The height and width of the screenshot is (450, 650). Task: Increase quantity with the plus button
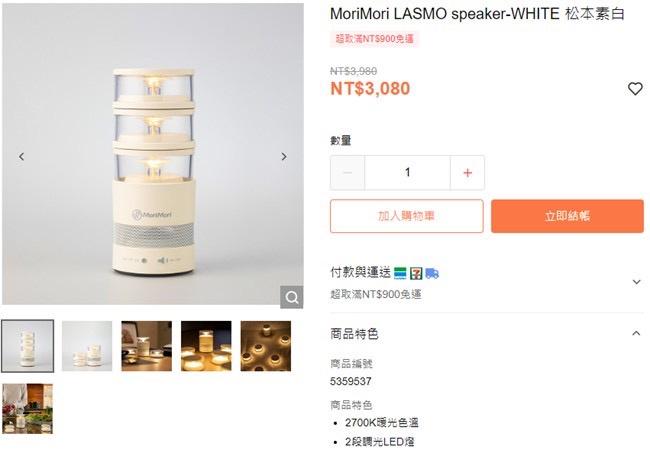pos(467,173)
